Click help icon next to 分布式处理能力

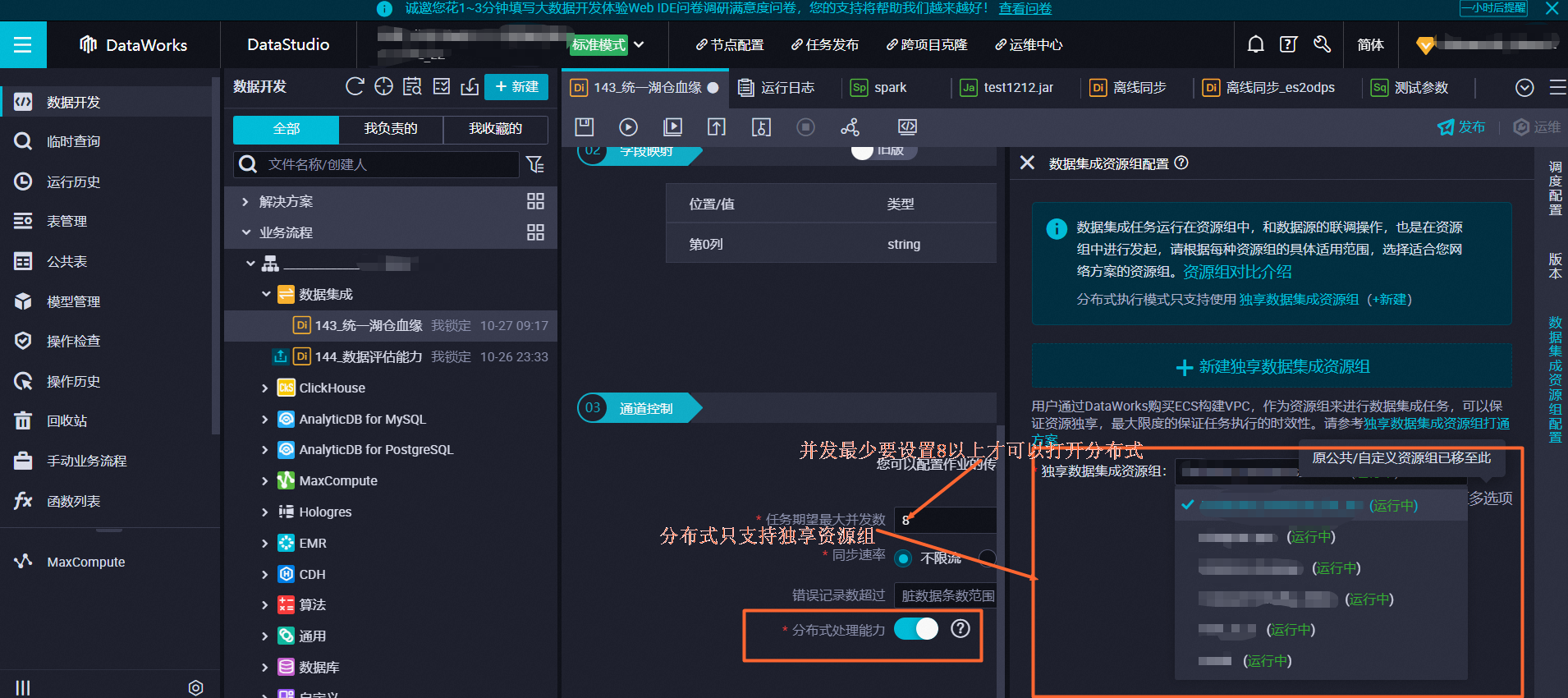point(961,628)
